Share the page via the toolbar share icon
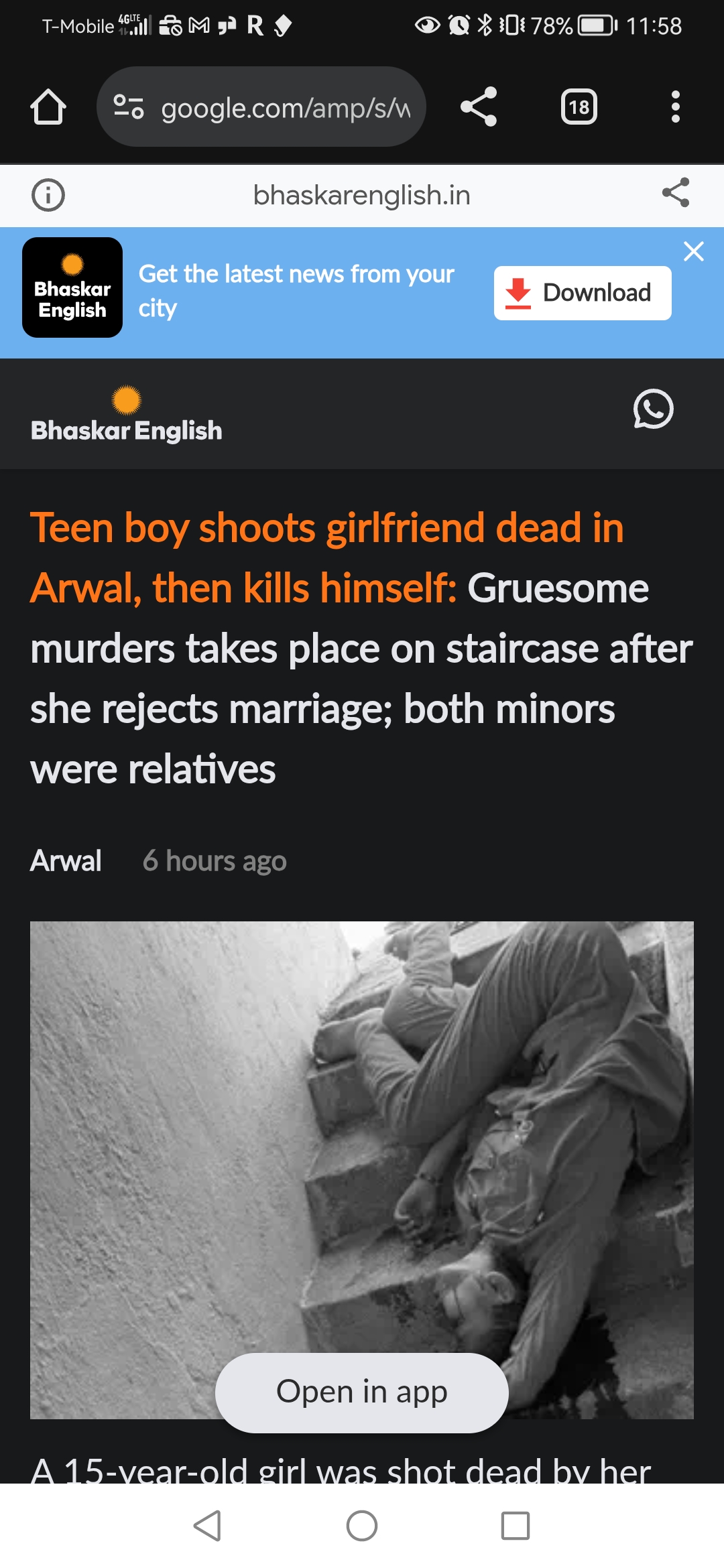Screen dimensions: 724x1568 [479, 107]
